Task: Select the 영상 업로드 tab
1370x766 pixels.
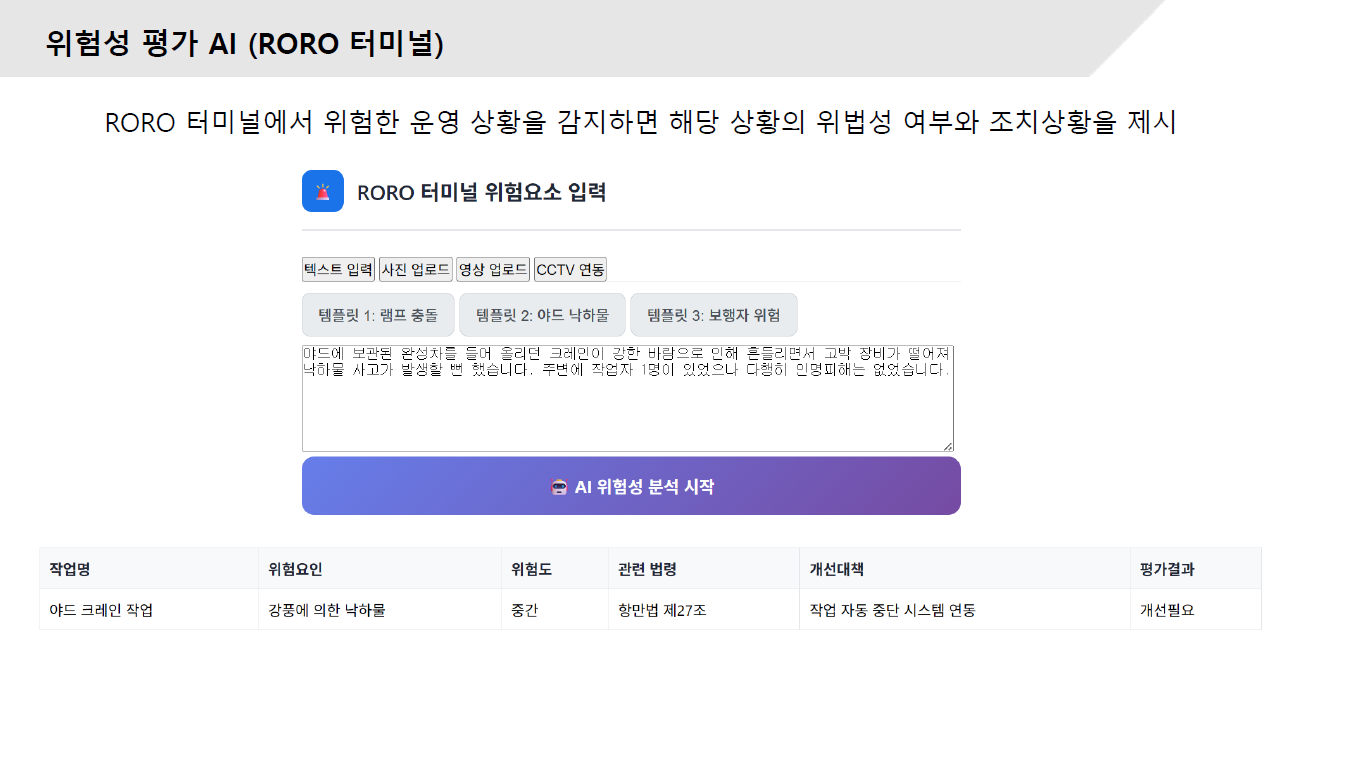Action: 492,269
